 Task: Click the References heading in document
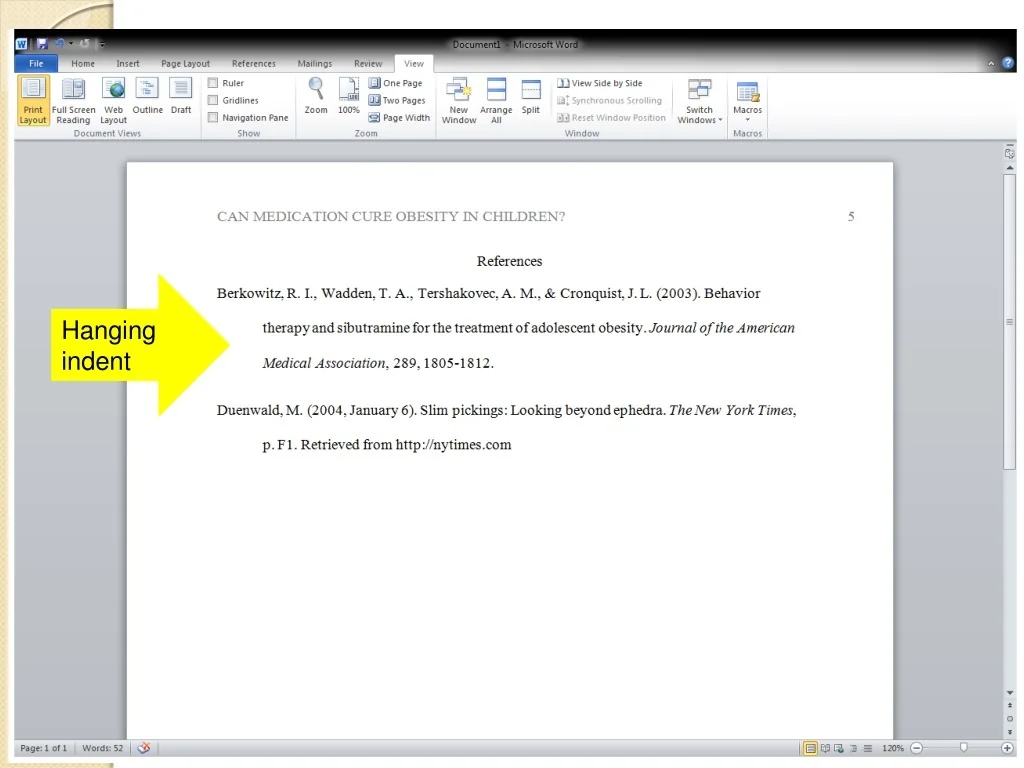pyautogui.click(x=509, y=261)
